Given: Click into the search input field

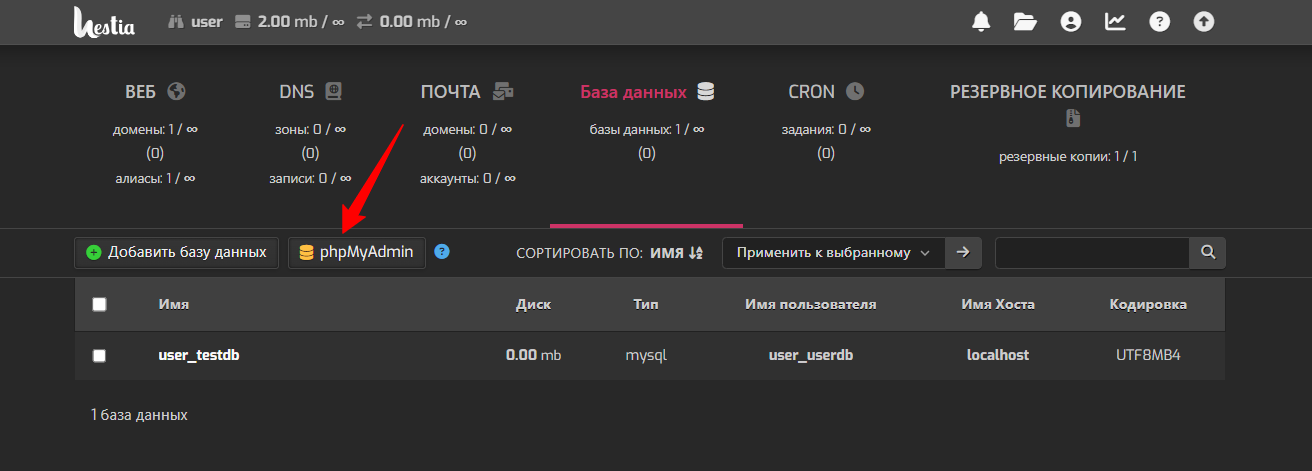Looking at the screenshot, I should point(1092,253).
